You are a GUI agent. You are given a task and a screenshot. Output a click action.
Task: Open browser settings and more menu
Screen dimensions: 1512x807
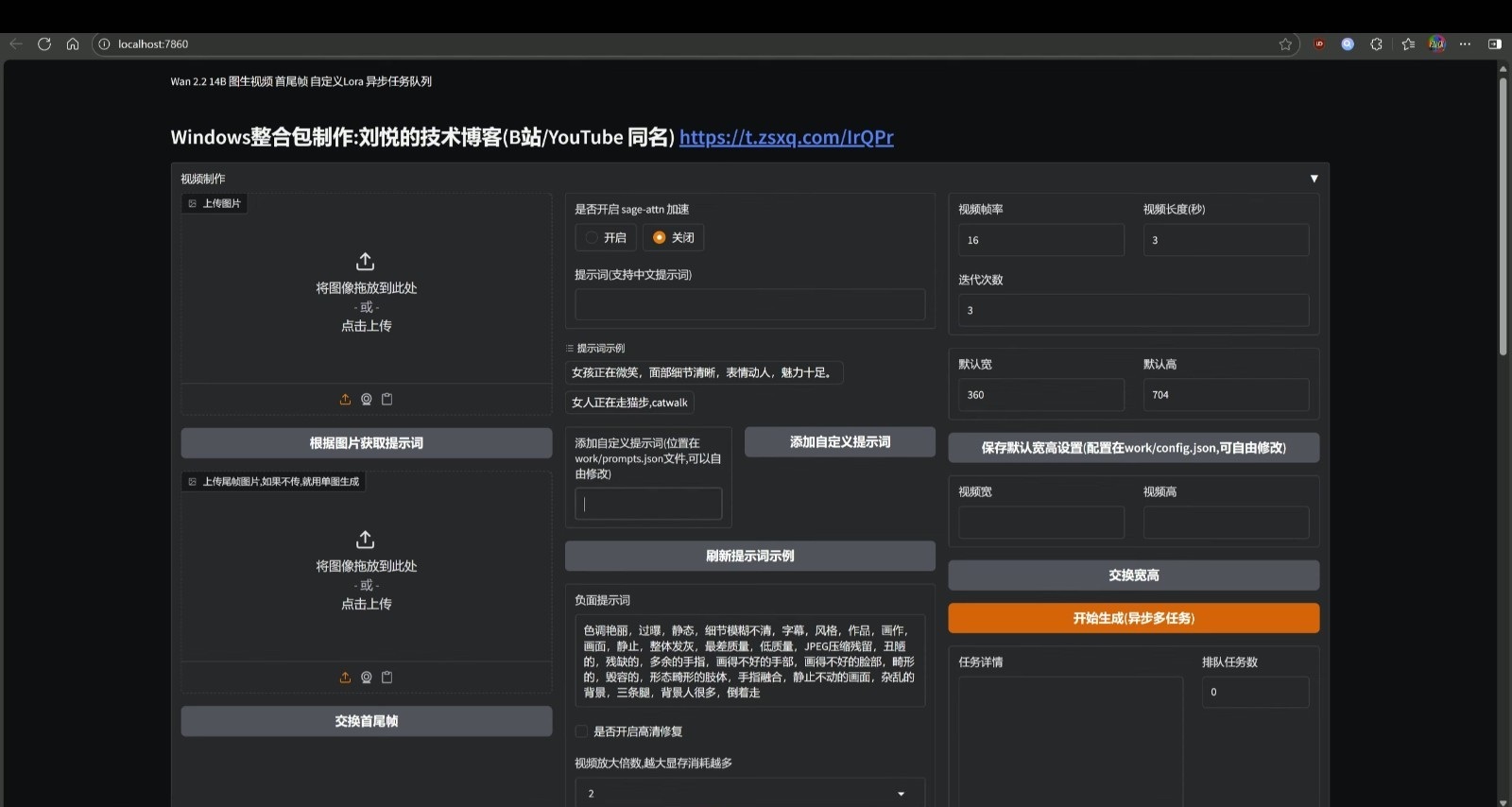1465,44
